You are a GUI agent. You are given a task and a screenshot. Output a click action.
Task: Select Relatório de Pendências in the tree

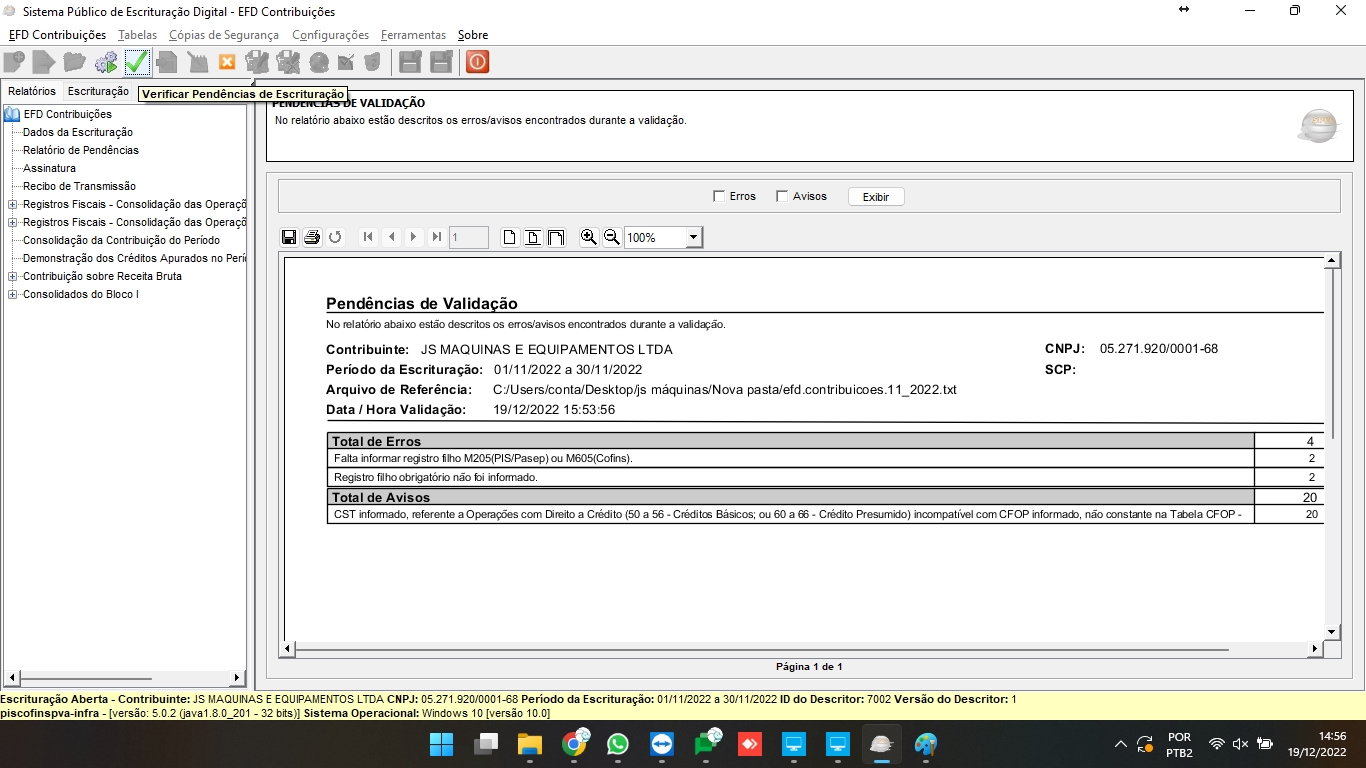pyautogui.click(x=80, y=150)
